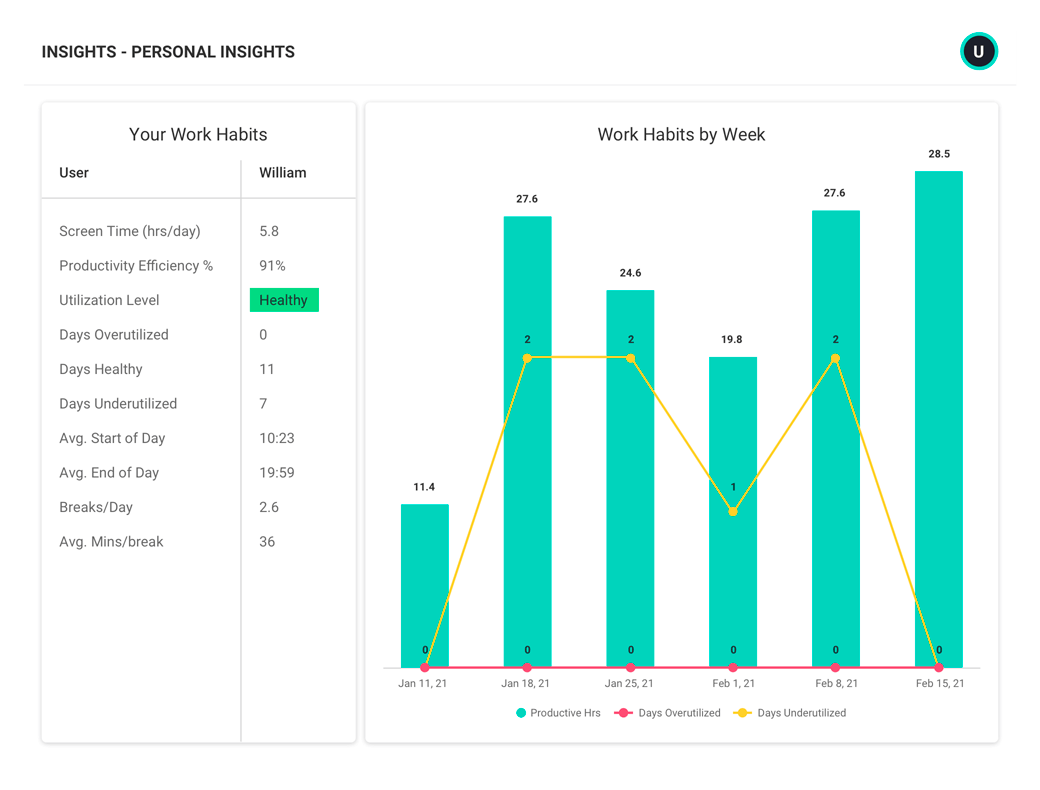This screenshot has width=1040, height=790.
Task: Click the 19:59 end time value
Action: point(277,473)
